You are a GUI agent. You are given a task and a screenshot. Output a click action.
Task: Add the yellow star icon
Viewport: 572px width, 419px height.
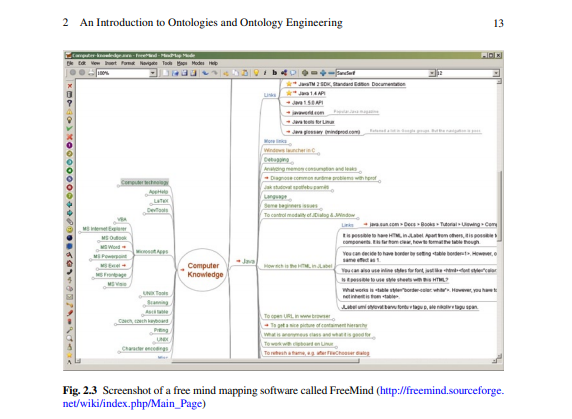pos(69,355)
